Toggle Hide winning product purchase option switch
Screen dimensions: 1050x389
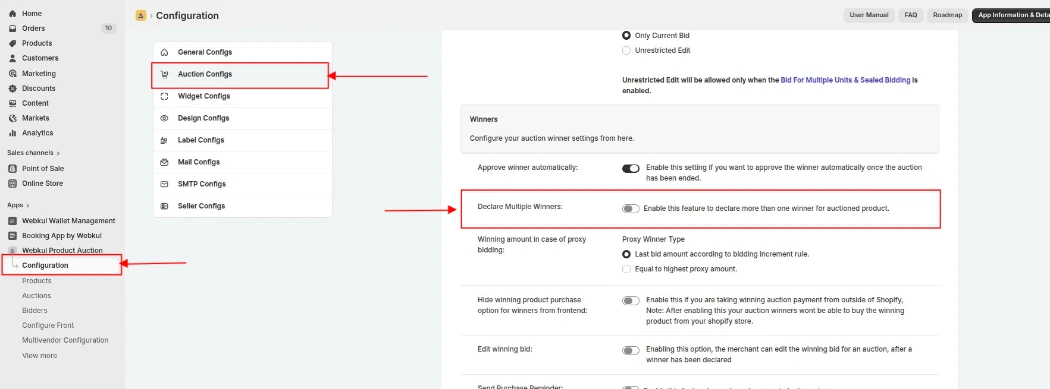631,301
